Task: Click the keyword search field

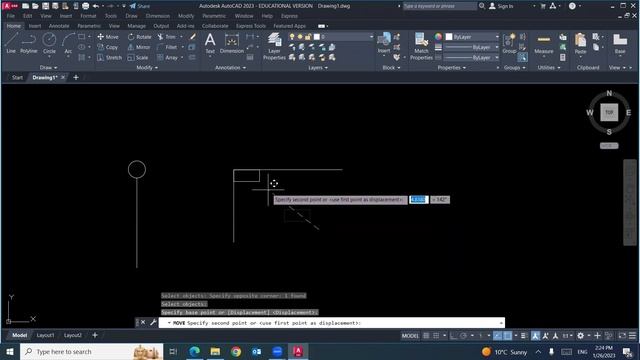Action: pyautogui.click(x=440, y=6)
